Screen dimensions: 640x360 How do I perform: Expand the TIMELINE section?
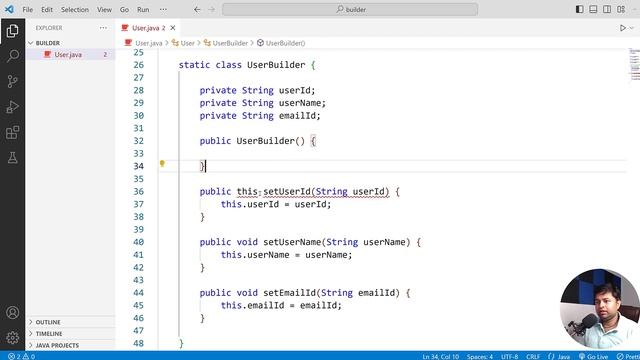coord(71,333)
